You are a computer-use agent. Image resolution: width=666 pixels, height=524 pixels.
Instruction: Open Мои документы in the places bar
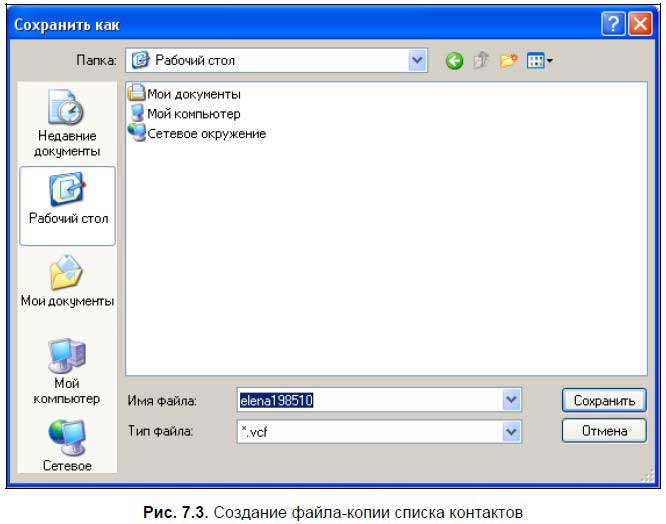(x=67, y=283)
